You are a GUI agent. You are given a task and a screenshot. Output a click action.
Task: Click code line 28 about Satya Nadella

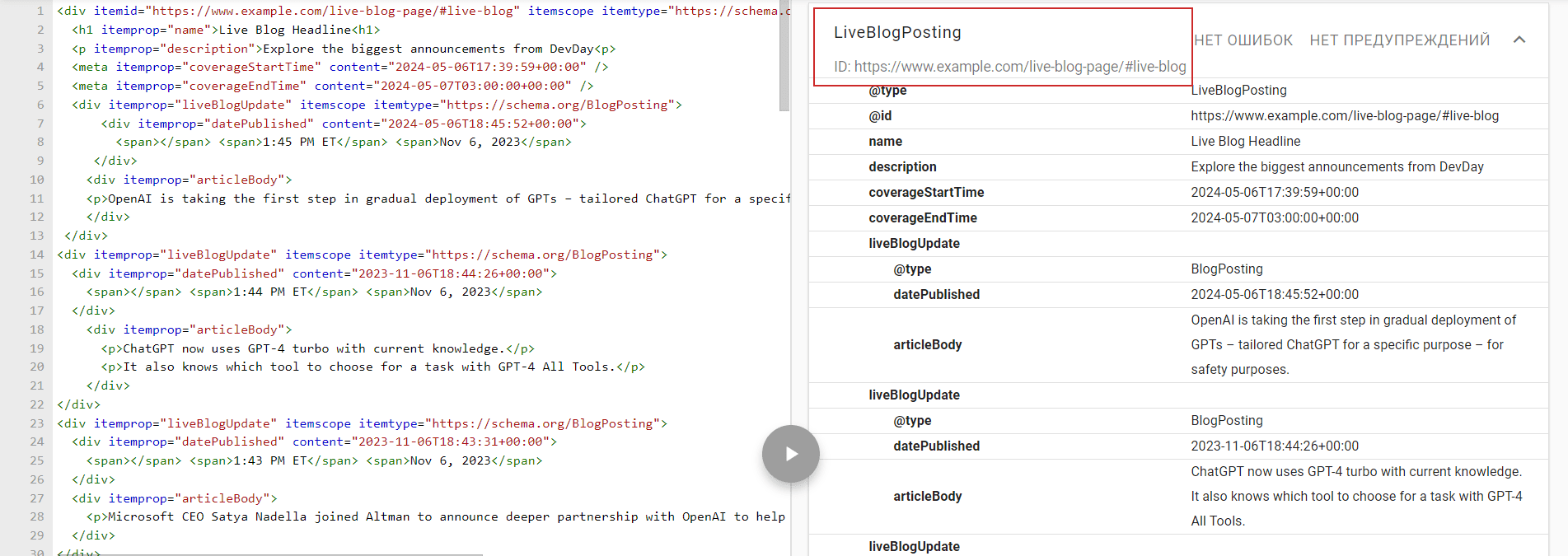(x=436, y=516)
